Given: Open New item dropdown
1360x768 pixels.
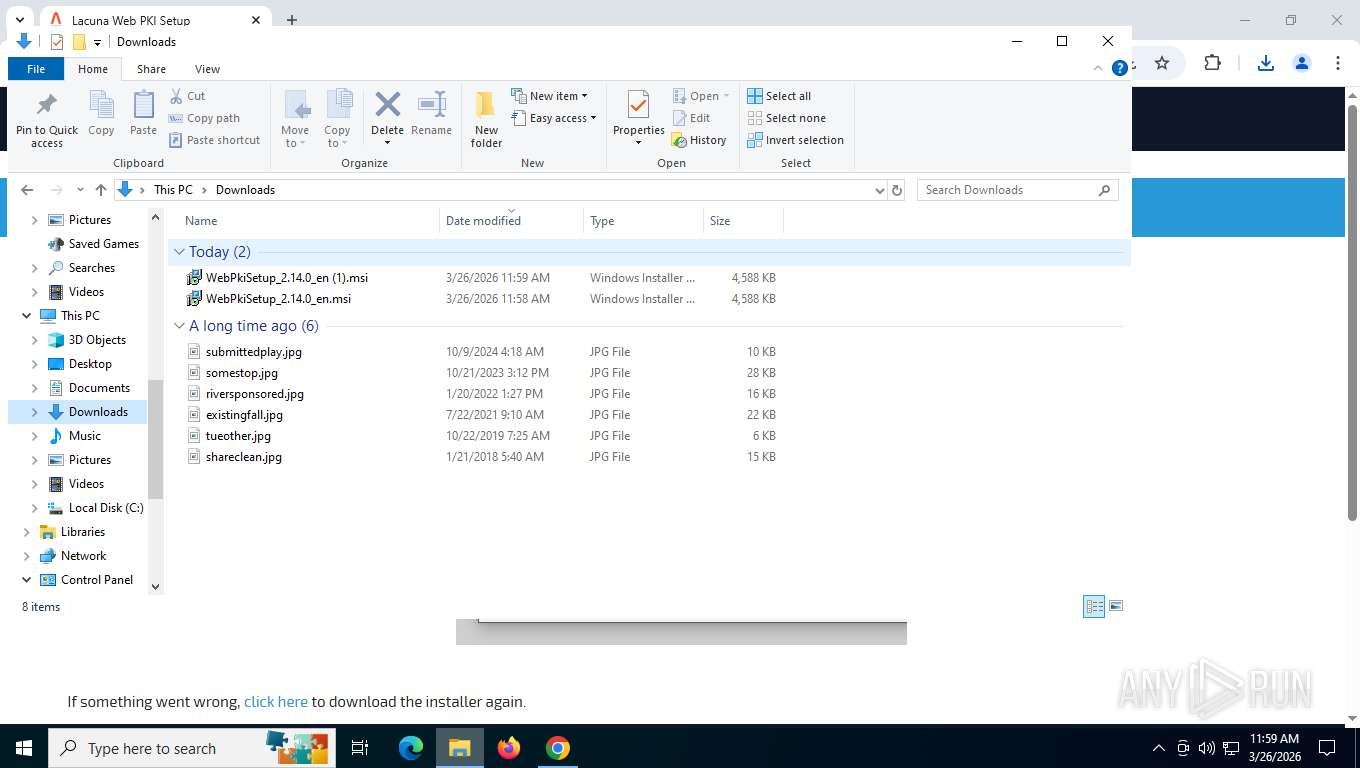Looking at the screenshot, I should click(x=550, y=96).
